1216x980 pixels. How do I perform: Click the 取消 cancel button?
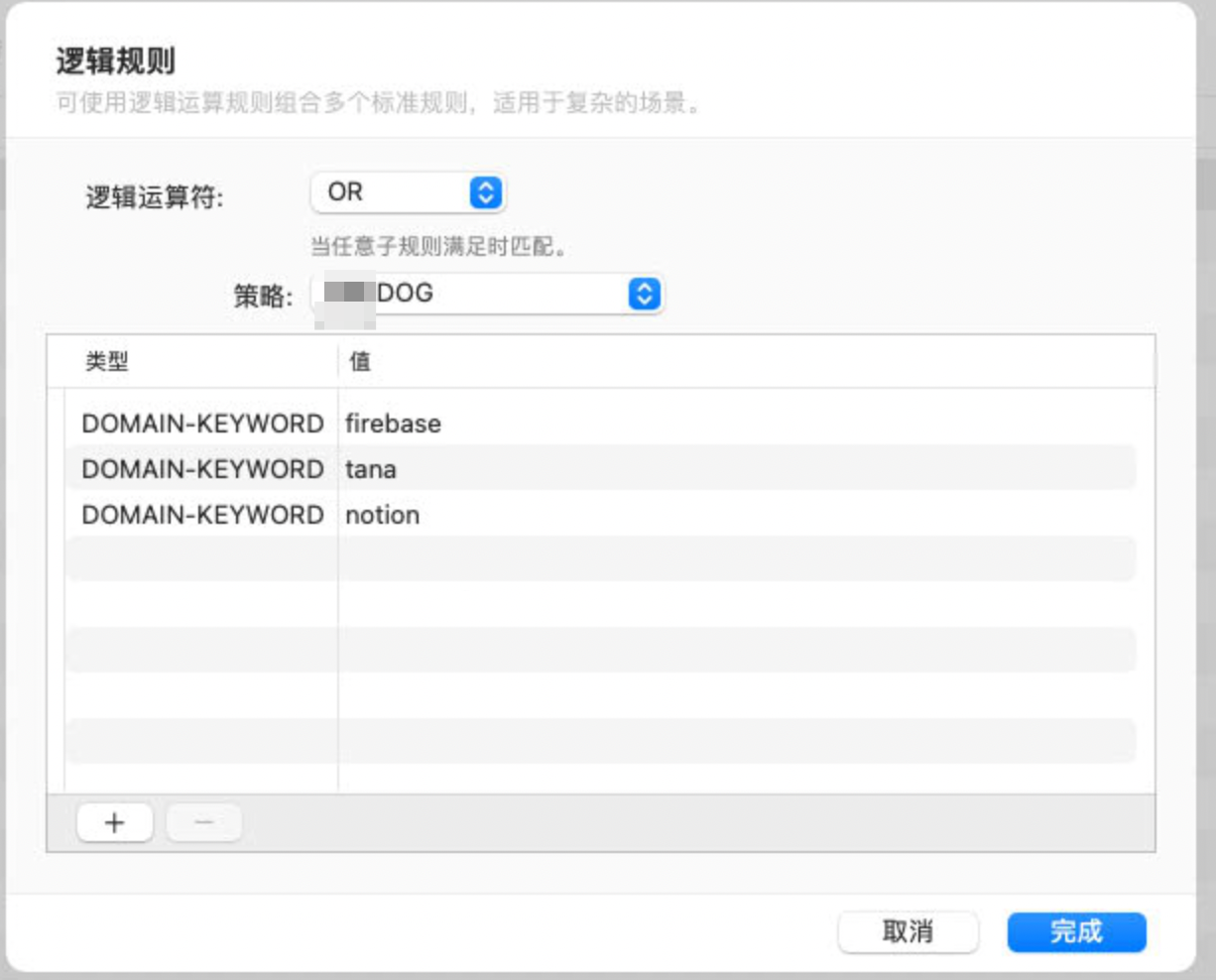tap(908, 932)
